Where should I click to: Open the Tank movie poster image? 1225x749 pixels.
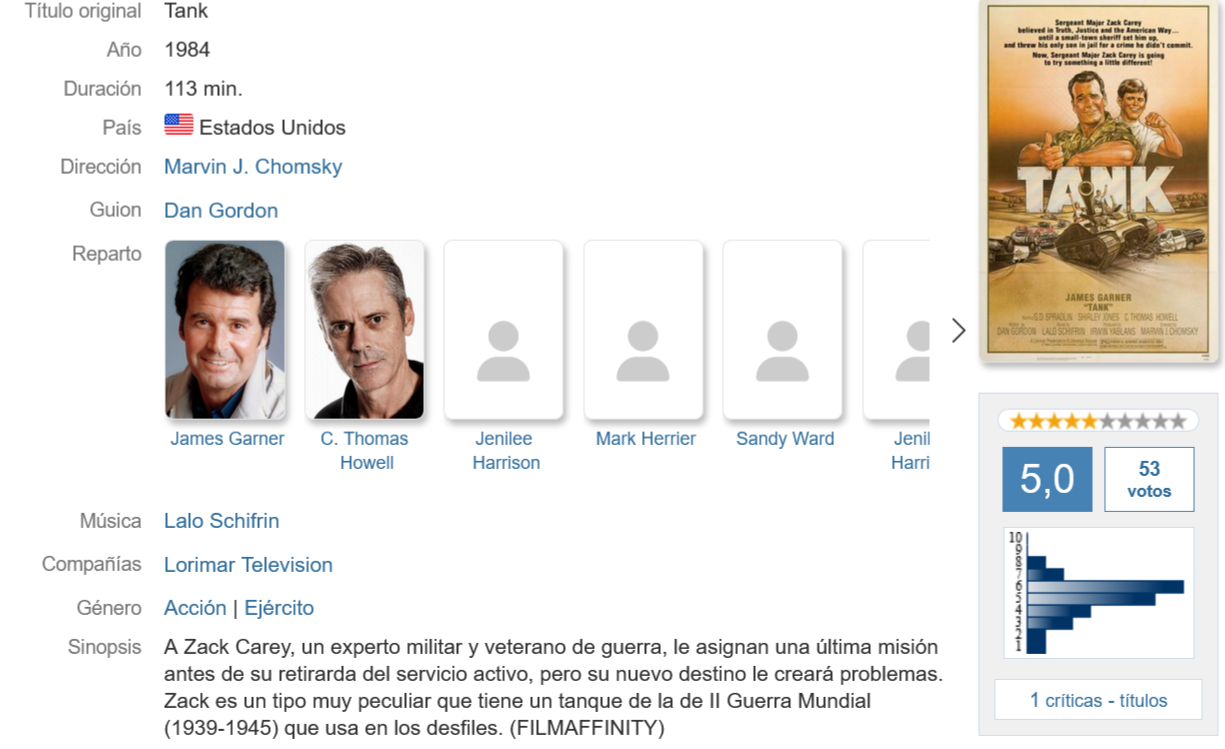[x=1099, y=181]
